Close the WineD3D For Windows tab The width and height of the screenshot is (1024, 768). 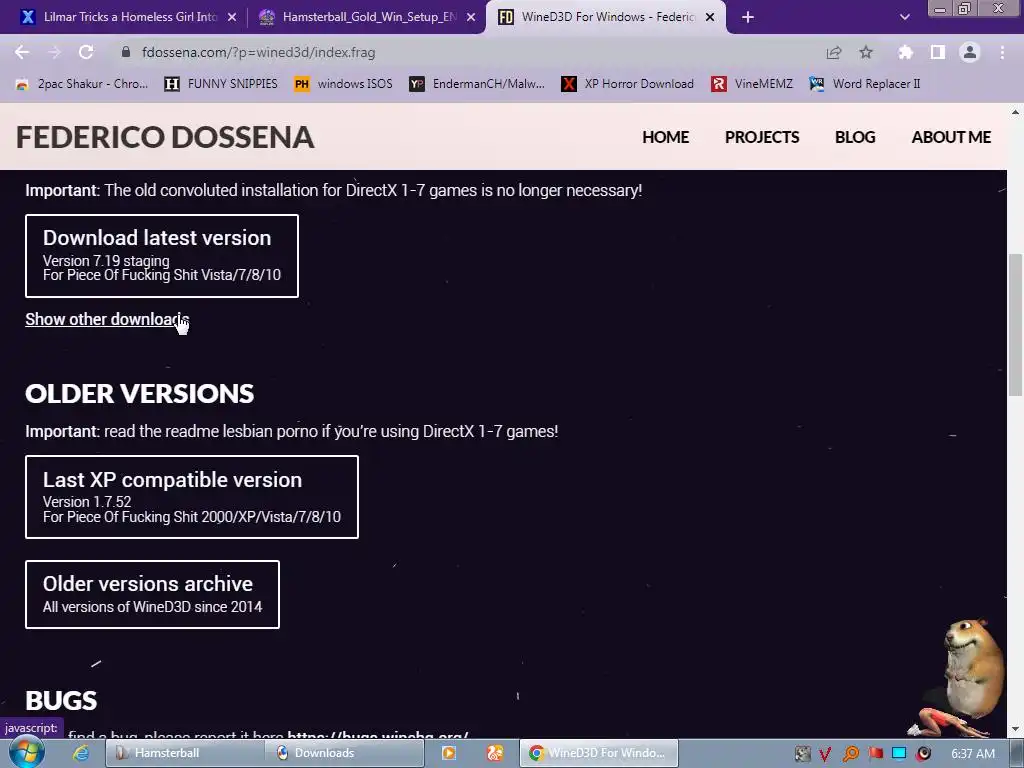pos(710,17)
